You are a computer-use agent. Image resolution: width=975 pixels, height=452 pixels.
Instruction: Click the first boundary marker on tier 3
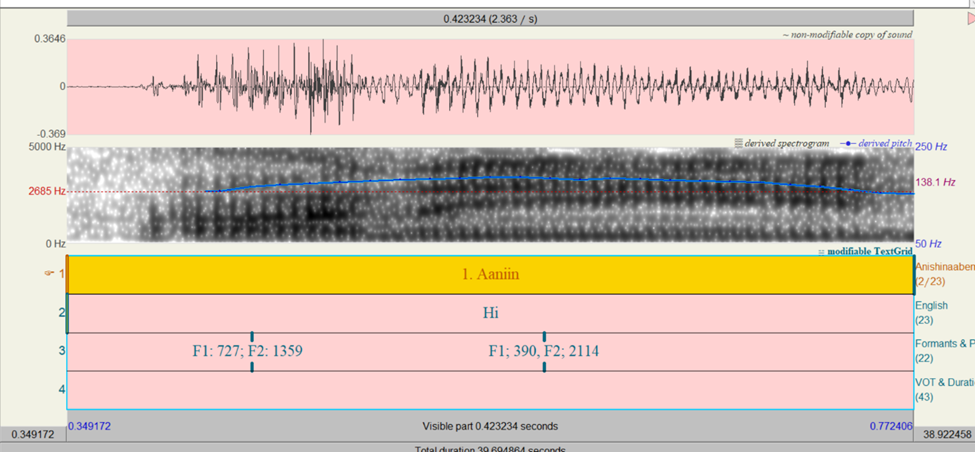coord(252,352)
